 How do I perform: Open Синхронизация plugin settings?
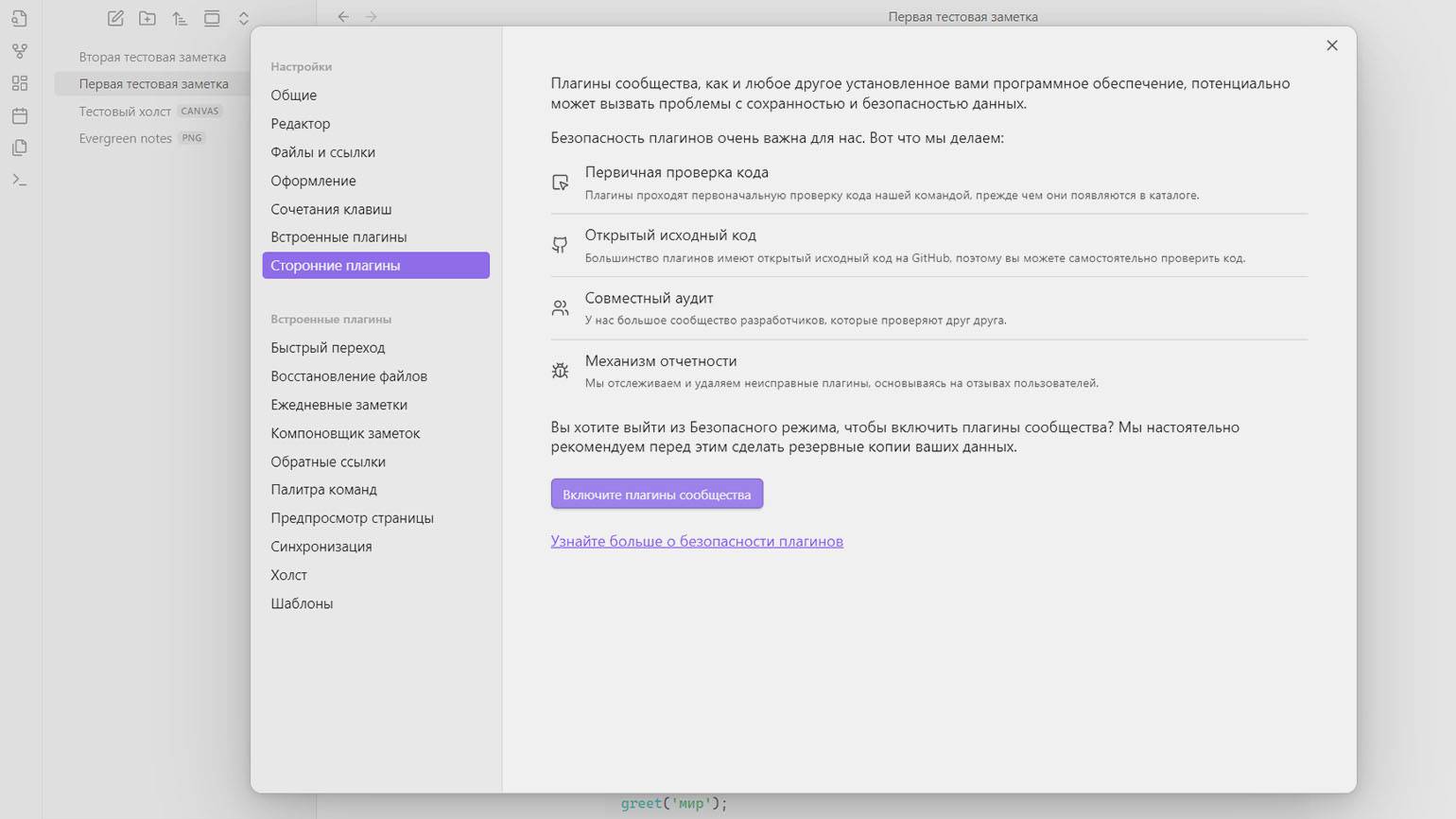(x=376, y=547)
